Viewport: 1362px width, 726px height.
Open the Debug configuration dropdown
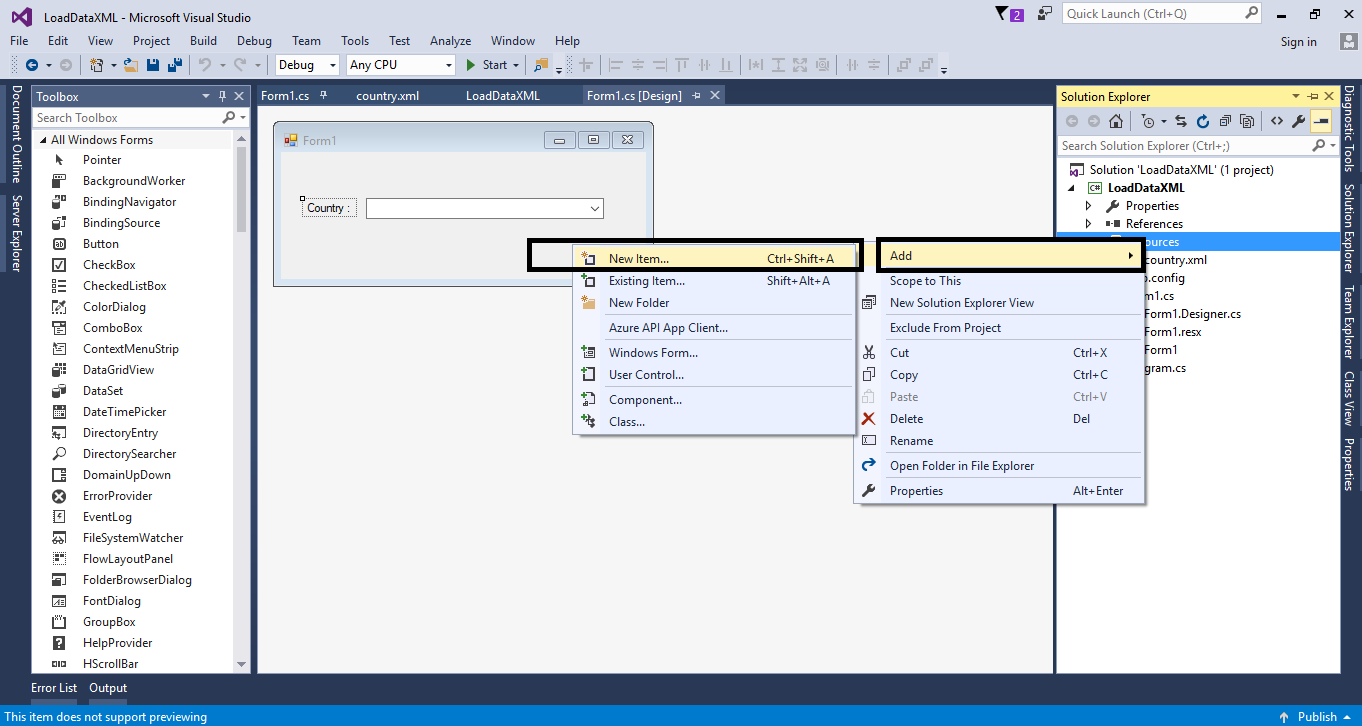tap(333, 65)
